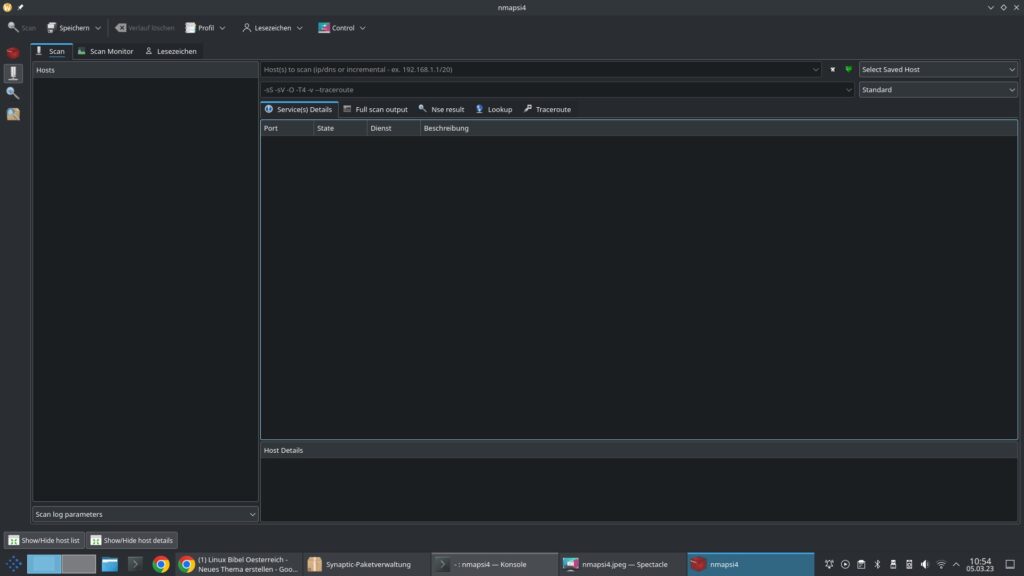Select the Service(s) Details tab
This screenshot has height=576, width=1024.
pyautogui.click(x=299, y=109)
